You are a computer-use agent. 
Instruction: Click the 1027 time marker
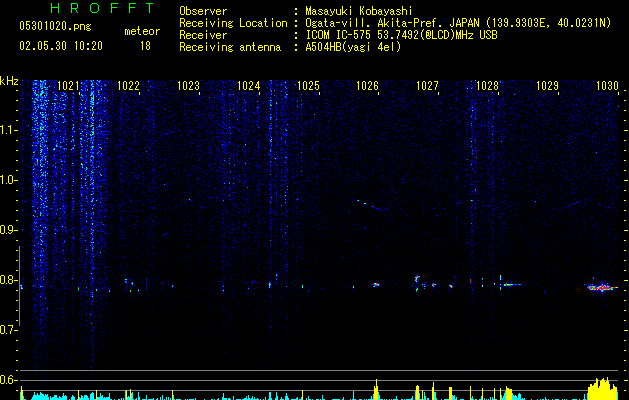click(x=427, y=86)
